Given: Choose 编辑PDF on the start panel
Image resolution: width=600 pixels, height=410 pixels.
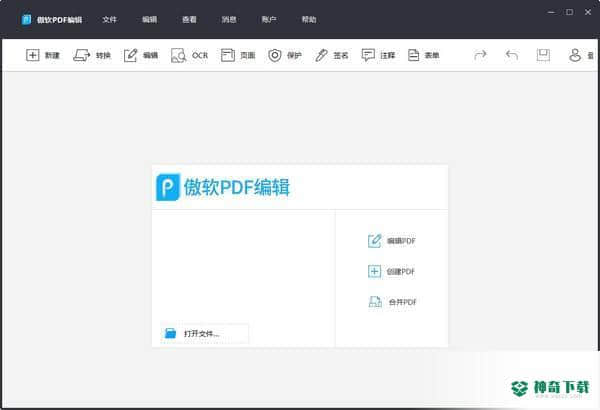Looking at the screenshot, I should pos(391,241).
